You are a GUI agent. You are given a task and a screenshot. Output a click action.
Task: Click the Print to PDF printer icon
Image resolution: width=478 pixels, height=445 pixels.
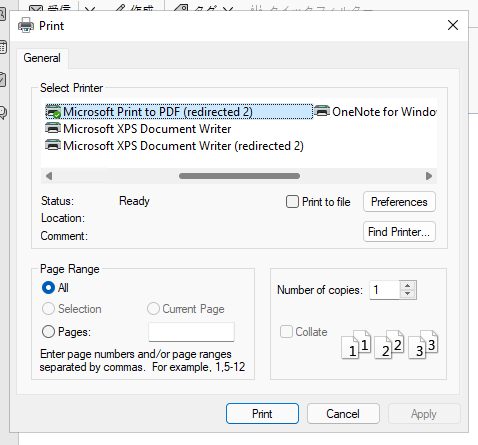53,112
